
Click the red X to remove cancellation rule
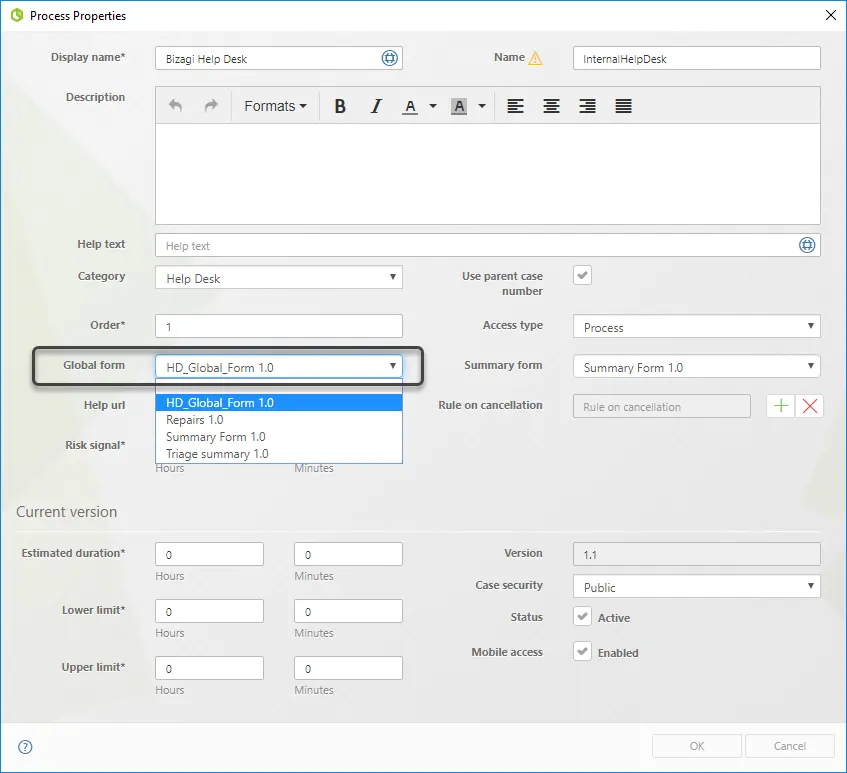coord(809,406)
